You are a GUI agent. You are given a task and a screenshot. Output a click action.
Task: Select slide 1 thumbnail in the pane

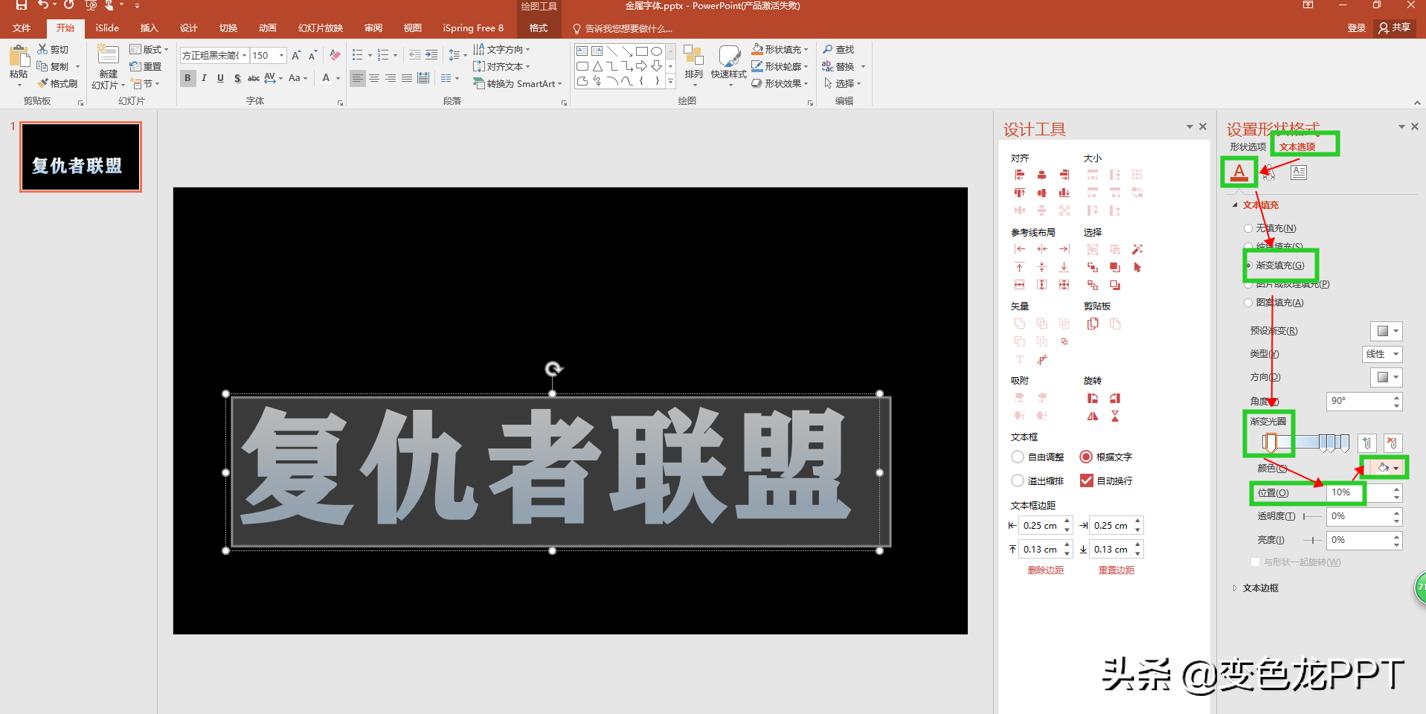click(80, 156)
